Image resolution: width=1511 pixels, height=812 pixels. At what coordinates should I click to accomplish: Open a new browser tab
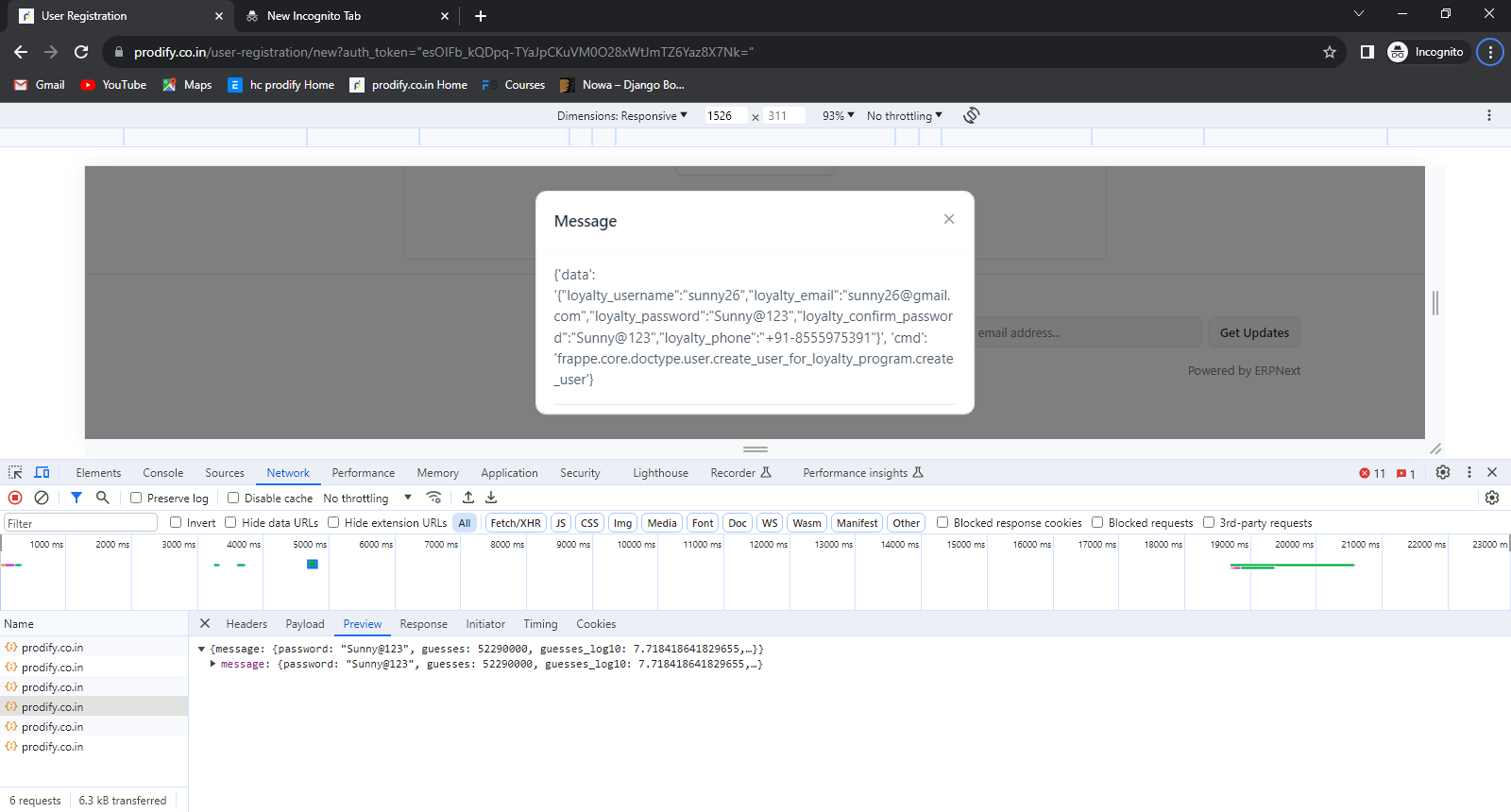[x=481, y=16]
